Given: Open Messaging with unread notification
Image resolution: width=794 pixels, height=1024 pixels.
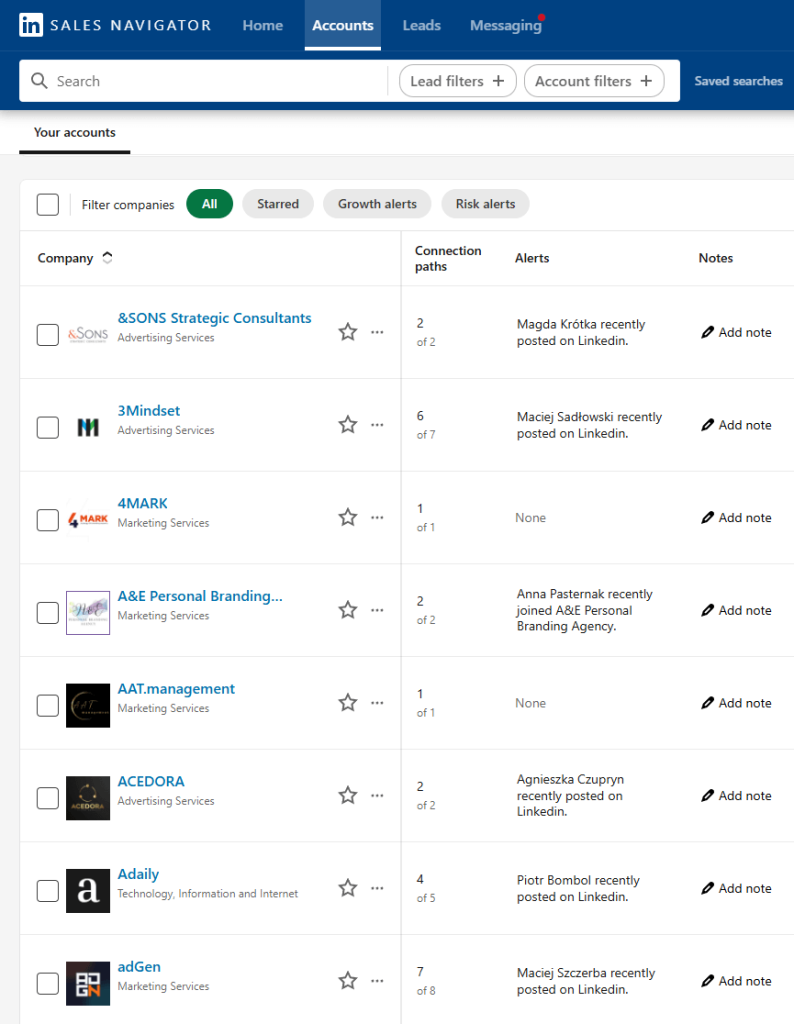Looking at the screenshot, I should (502, 26).
